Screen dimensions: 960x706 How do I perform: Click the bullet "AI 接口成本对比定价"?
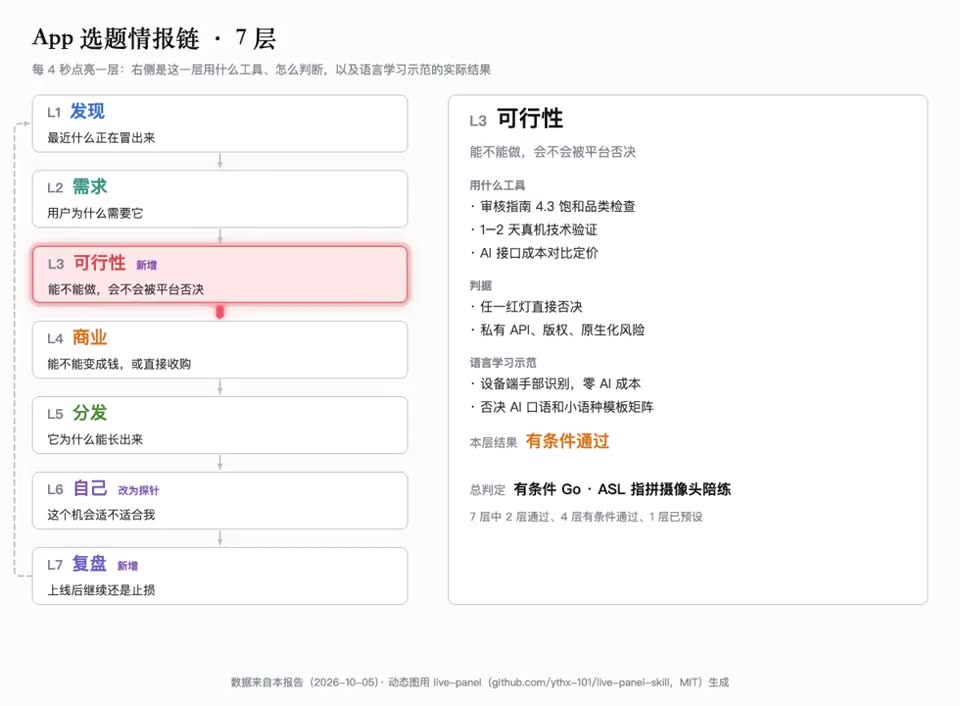tap(534, 253)
